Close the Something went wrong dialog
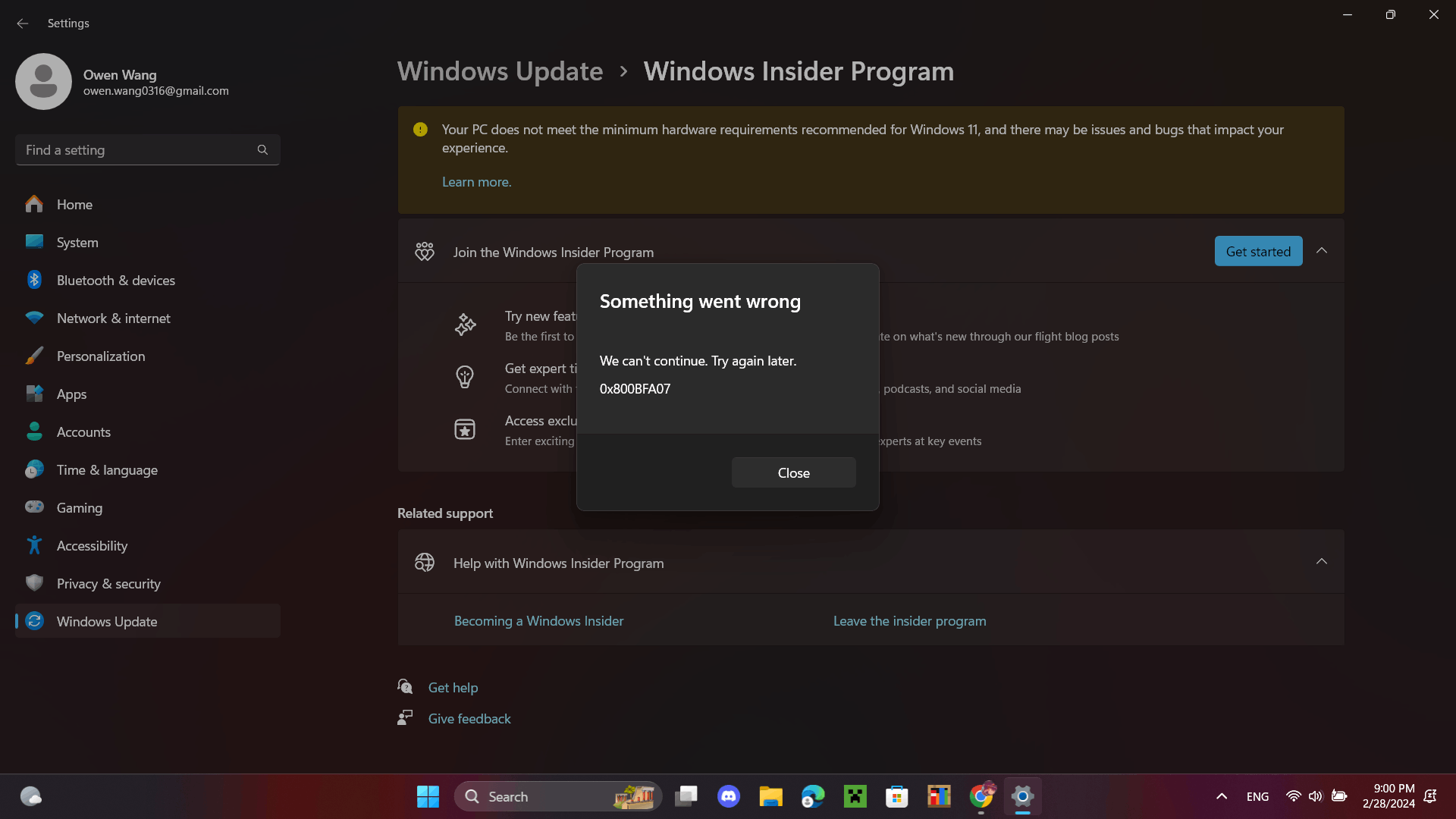The width and height of the screenshot is (1456, 819). [x=793, y=472]
